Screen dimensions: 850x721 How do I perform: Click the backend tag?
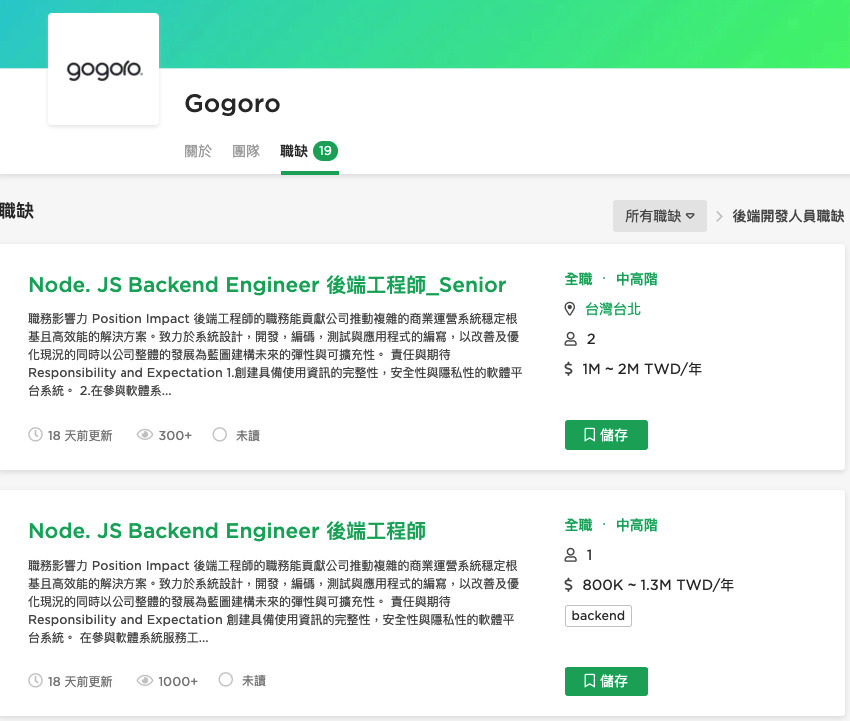click(x=598, y=616)
